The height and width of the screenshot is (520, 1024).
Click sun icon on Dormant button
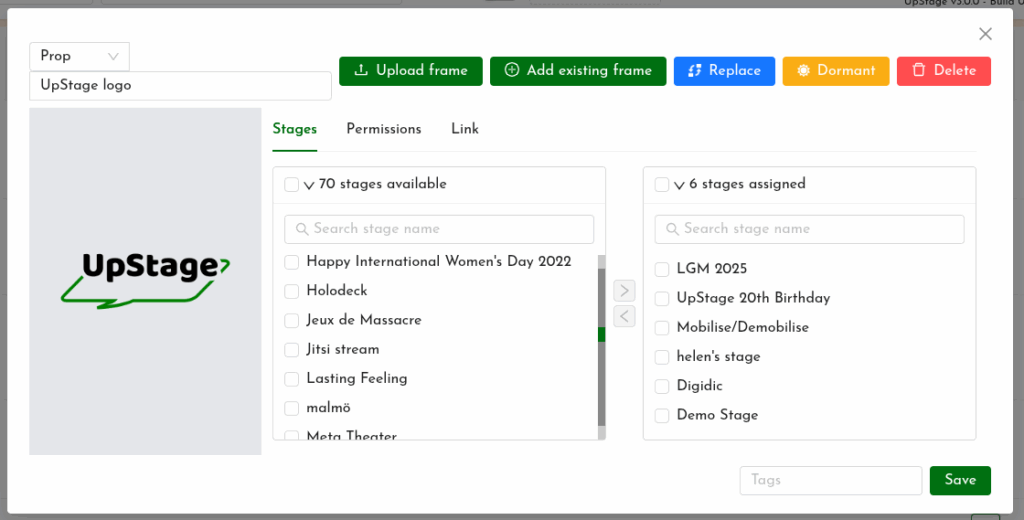tap(803, 71)
